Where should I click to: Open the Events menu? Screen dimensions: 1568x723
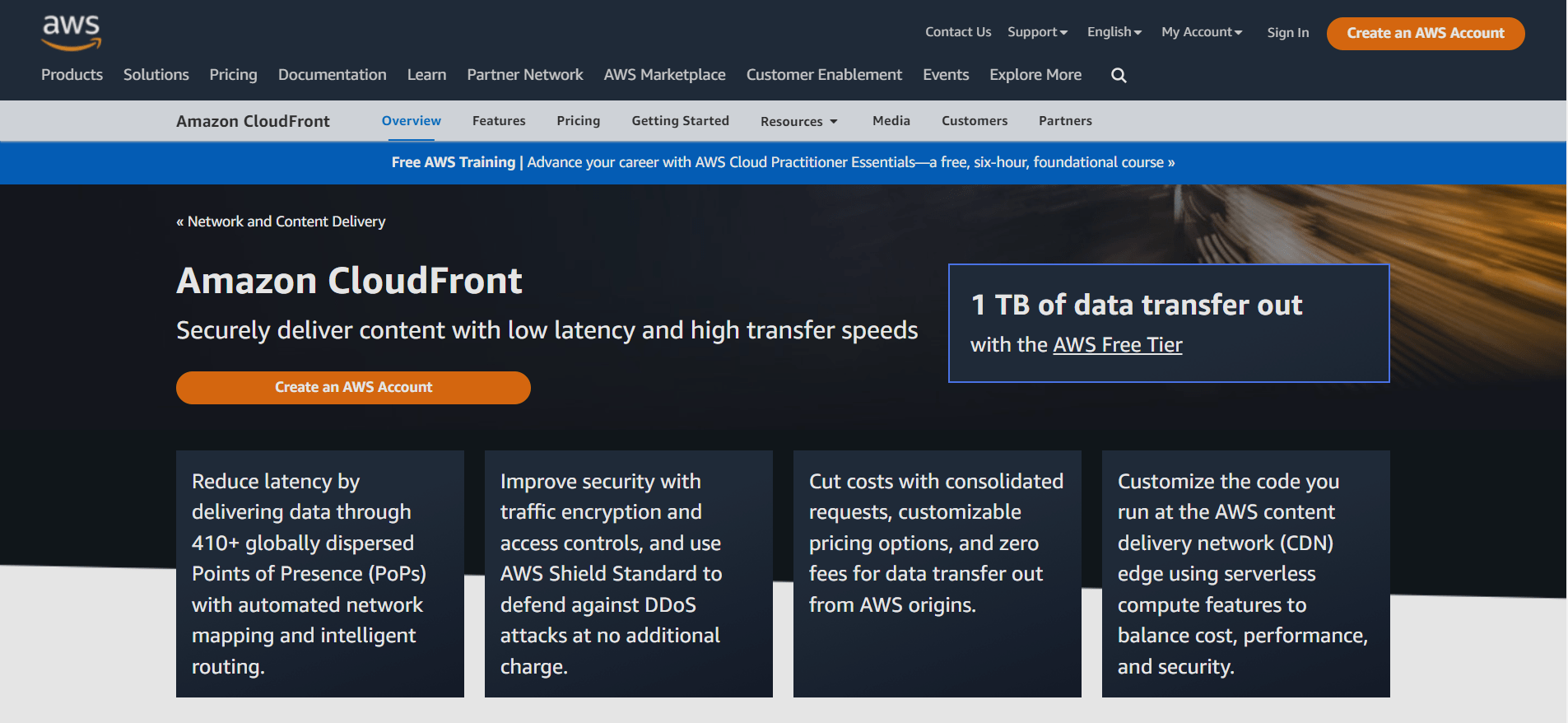tap(946, 75)
